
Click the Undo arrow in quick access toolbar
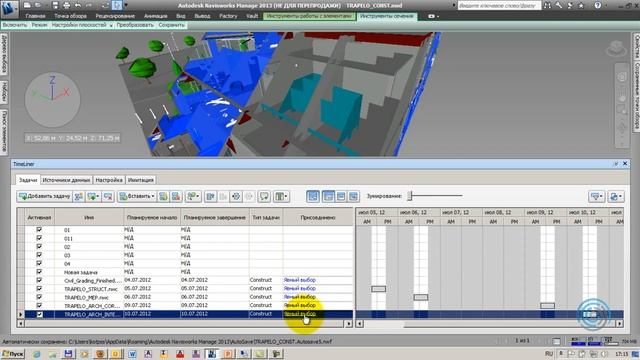coord(78,5)
